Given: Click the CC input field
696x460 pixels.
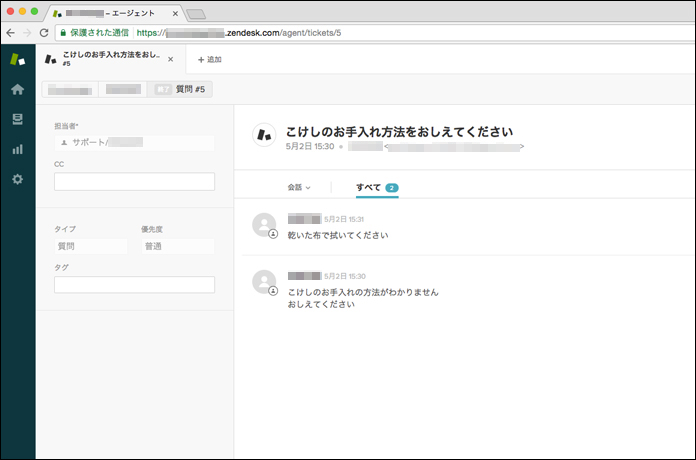Looking at the screenshot, I should click(x=134, y=182).
